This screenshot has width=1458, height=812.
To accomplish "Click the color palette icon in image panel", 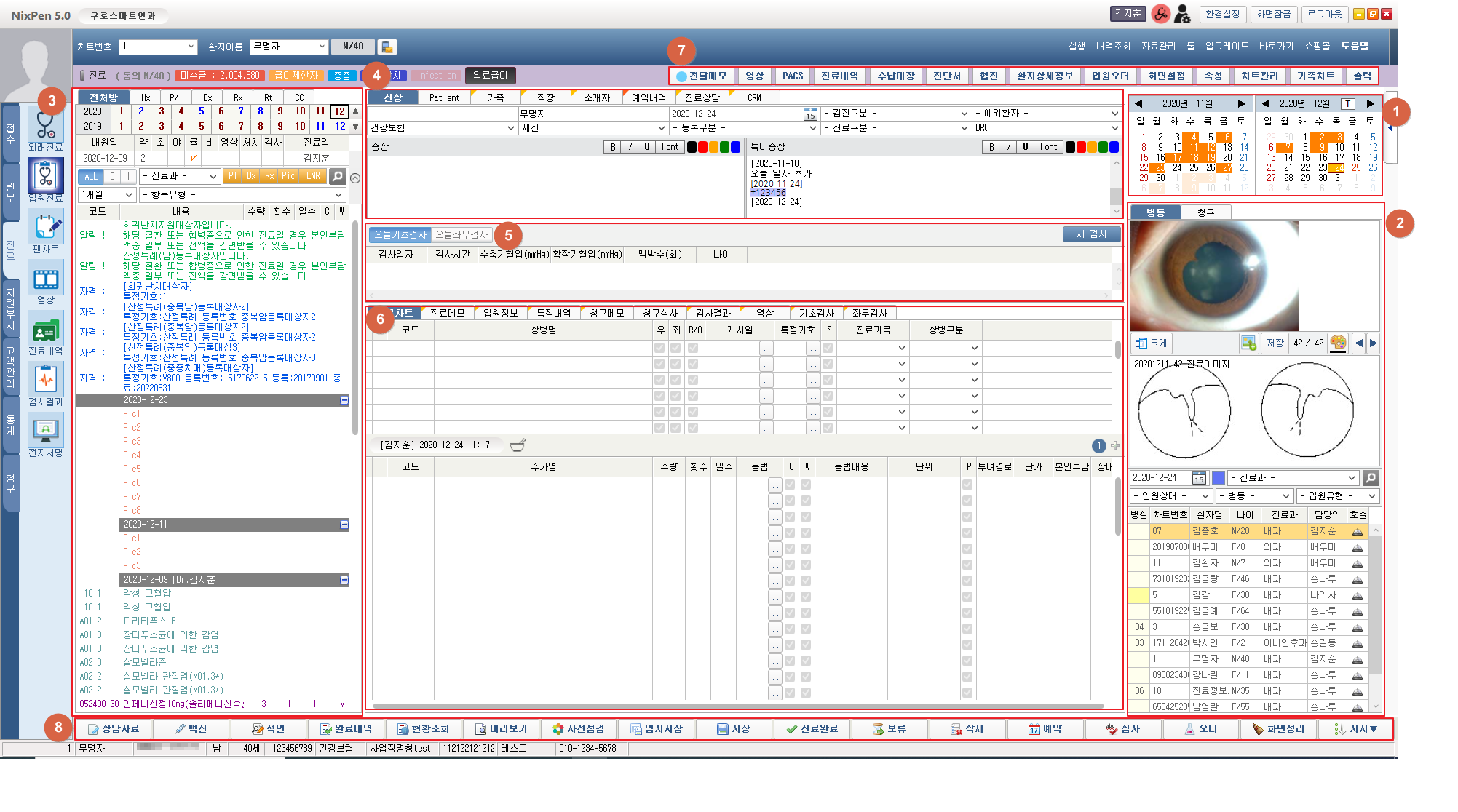I will 1337,343.
